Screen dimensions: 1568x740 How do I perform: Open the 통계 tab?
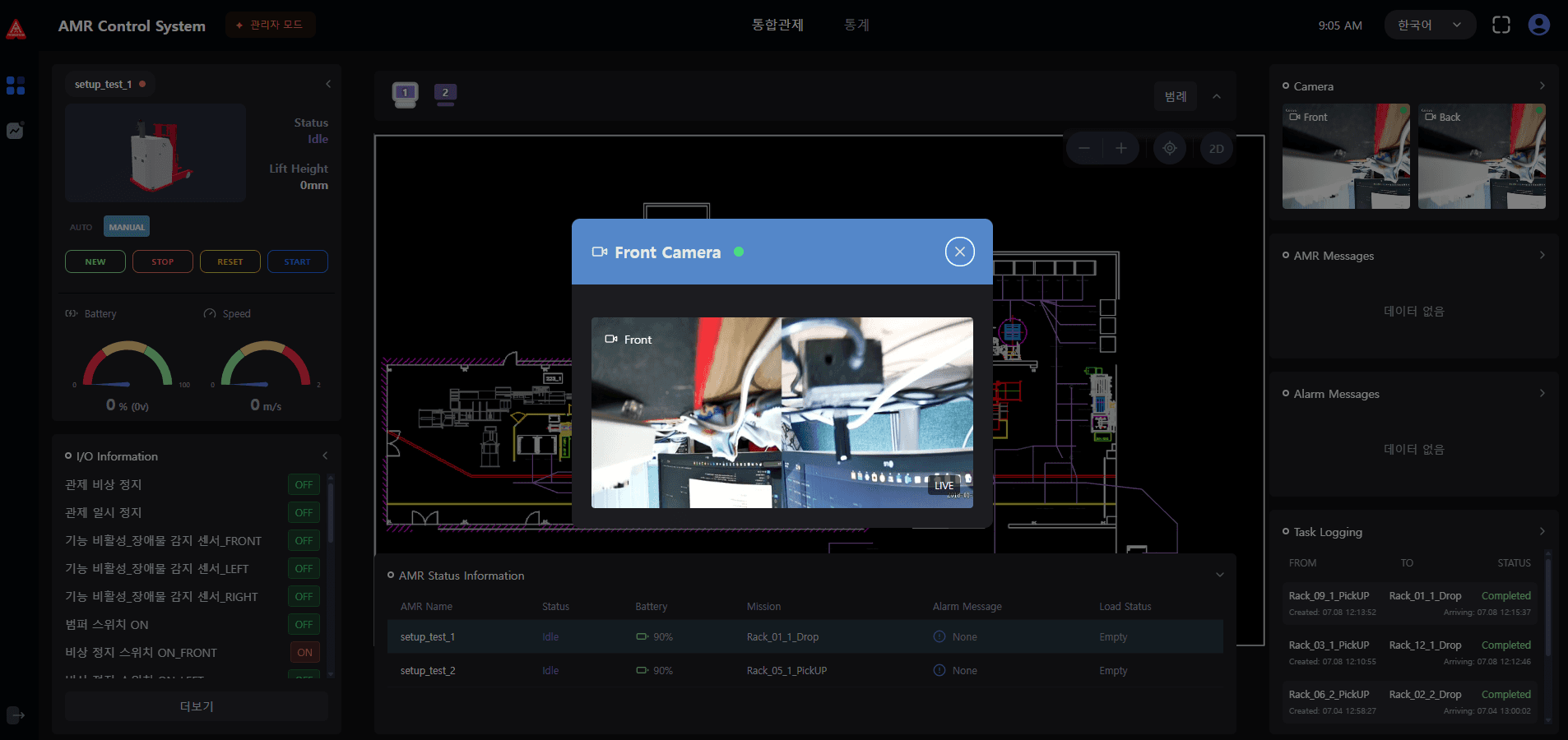(x=856, y=25)
